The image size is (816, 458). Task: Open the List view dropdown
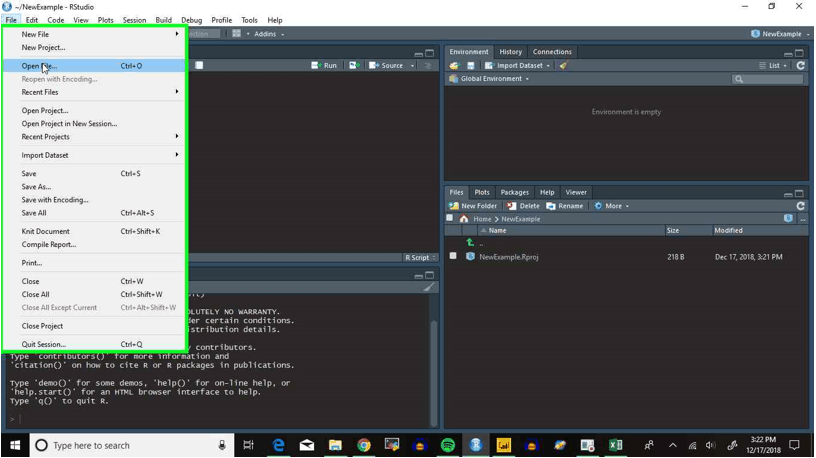773,66
